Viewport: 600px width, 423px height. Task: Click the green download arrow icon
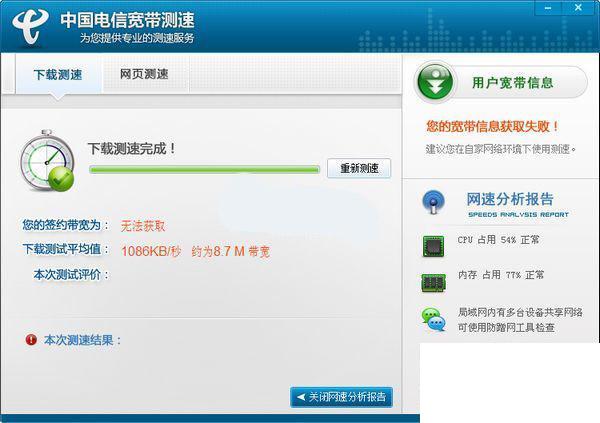tap(435, 82)
